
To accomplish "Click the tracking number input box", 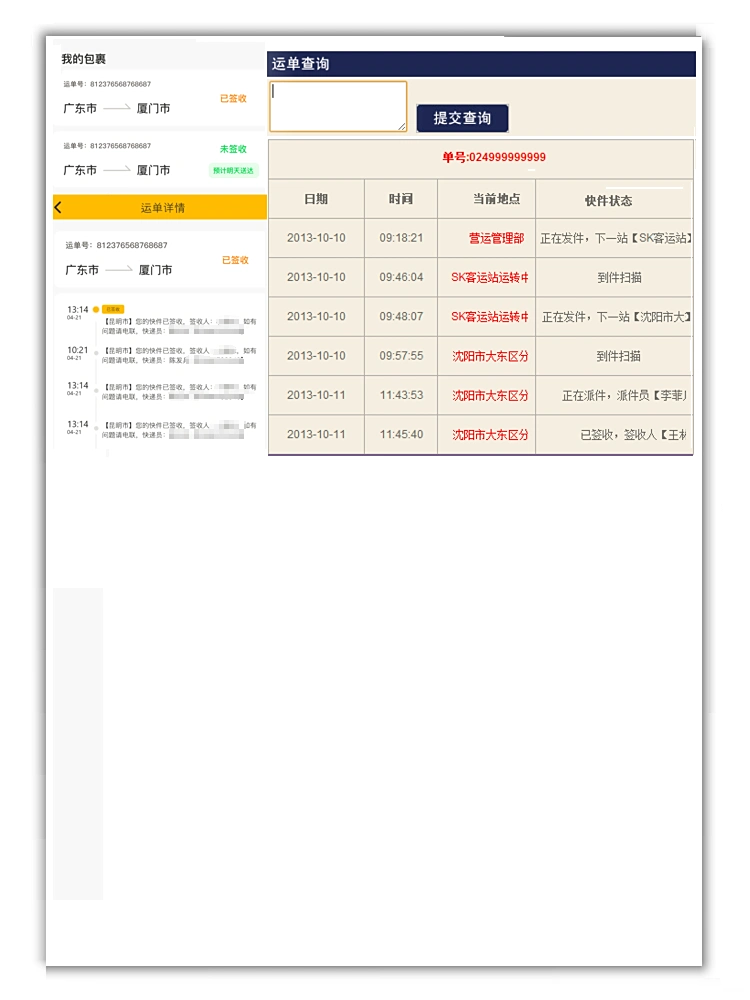I will pos(338,106).
